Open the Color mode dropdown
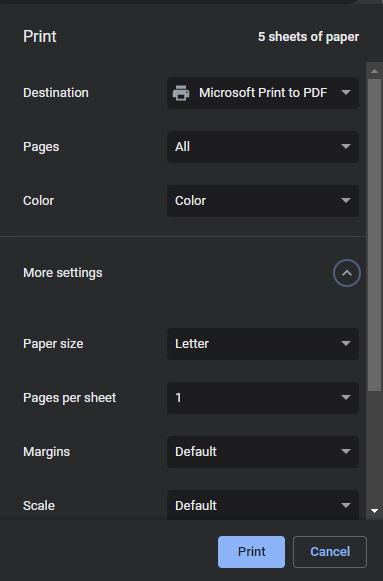The image size is (383, 581). point(263,201)
